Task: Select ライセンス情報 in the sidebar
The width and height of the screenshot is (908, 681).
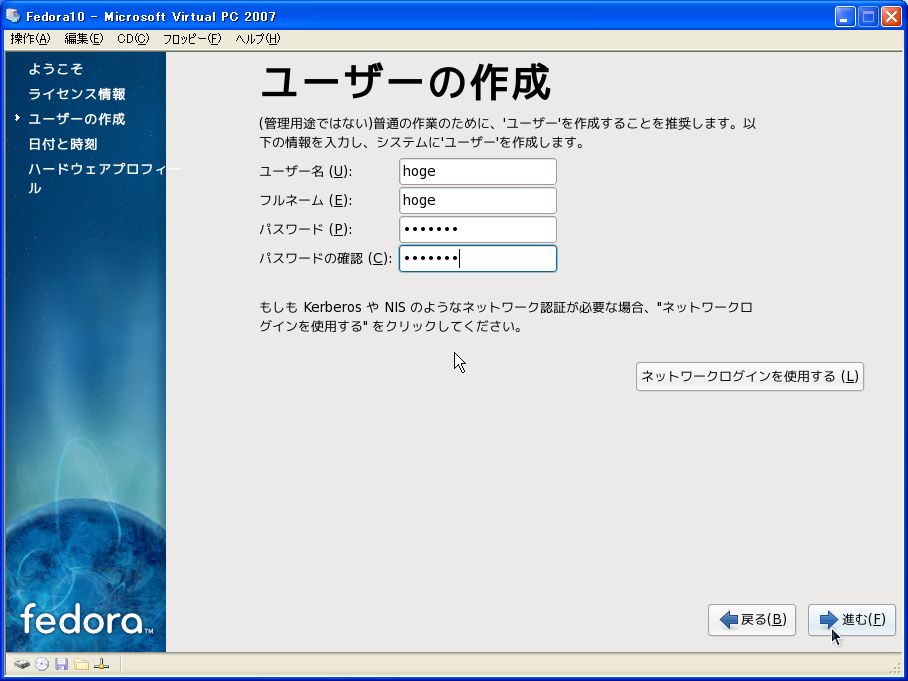Action: (76, 94)
